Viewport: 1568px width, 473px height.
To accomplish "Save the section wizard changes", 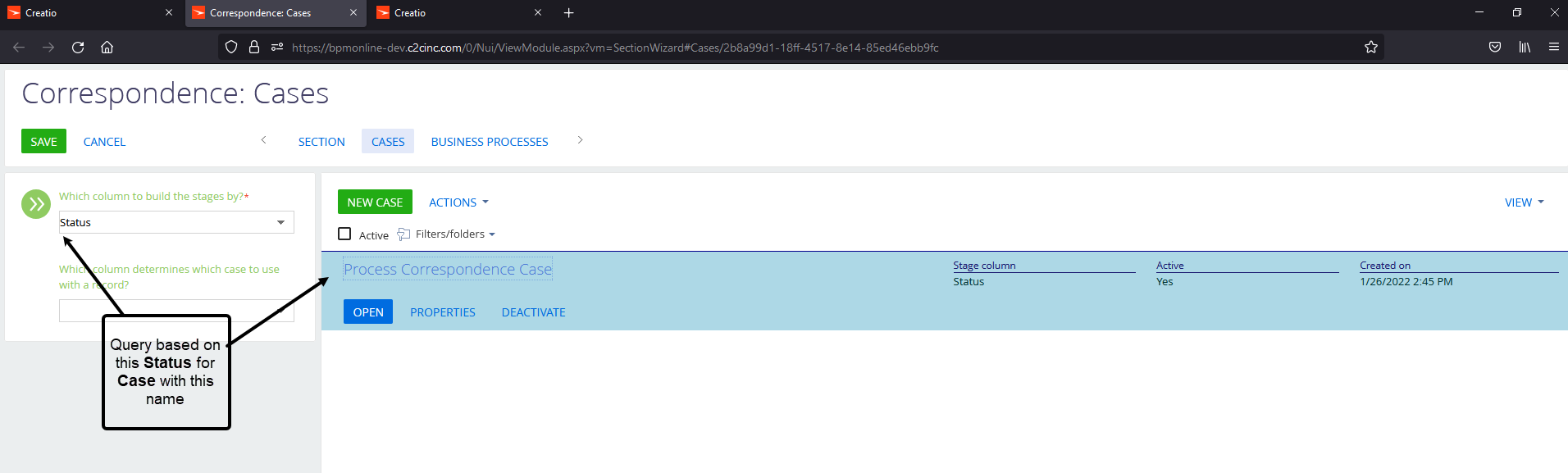I will coord(43,142).
